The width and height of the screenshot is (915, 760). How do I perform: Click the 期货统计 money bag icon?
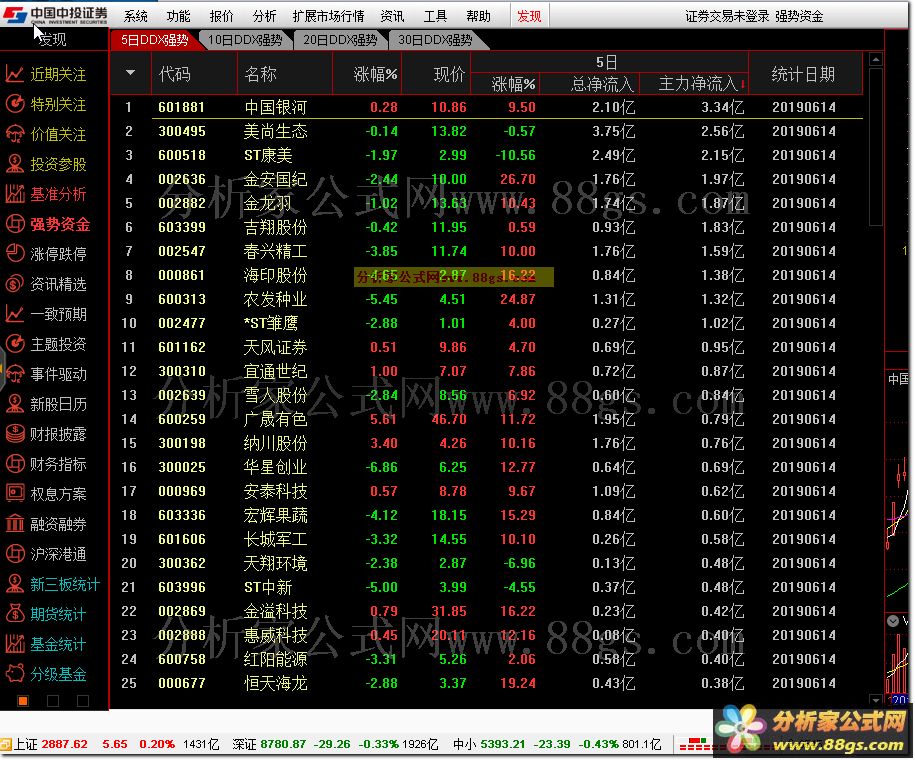[x=15, y=614]
